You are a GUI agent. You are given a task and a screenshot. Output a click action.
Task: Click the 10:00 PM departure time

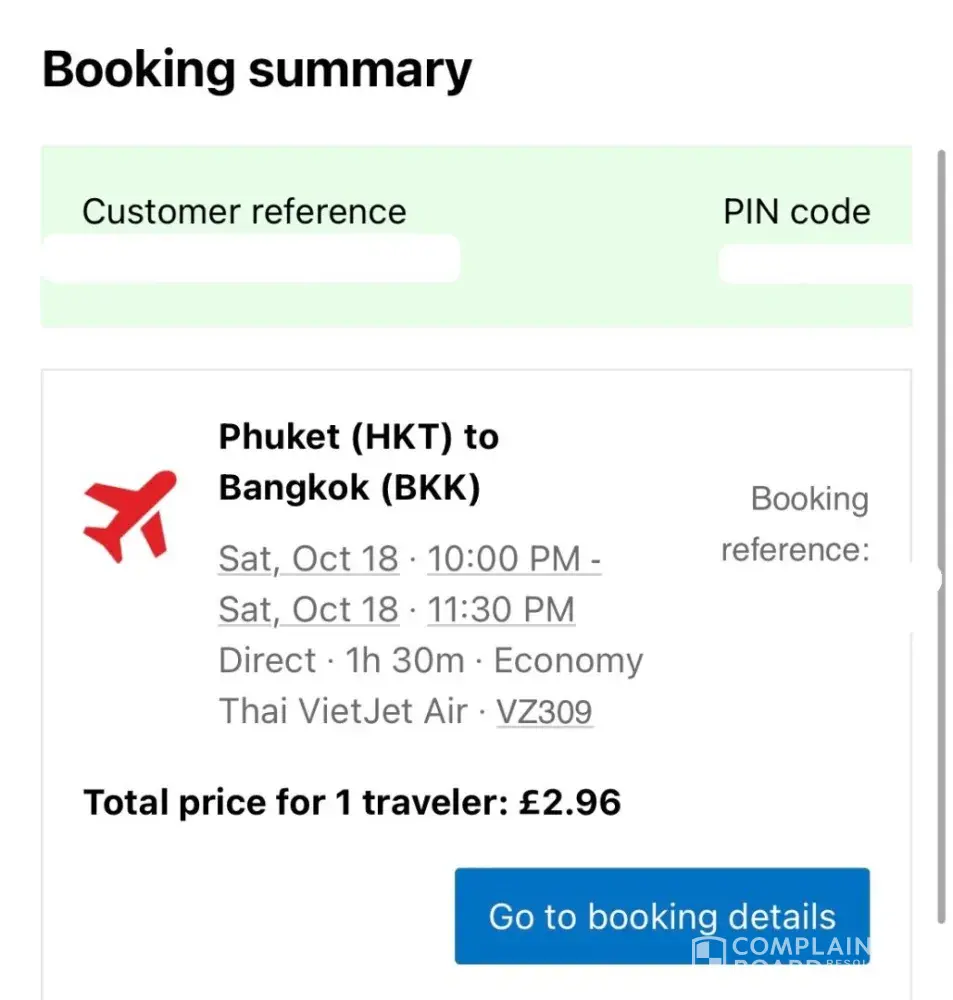coord(513,559)
